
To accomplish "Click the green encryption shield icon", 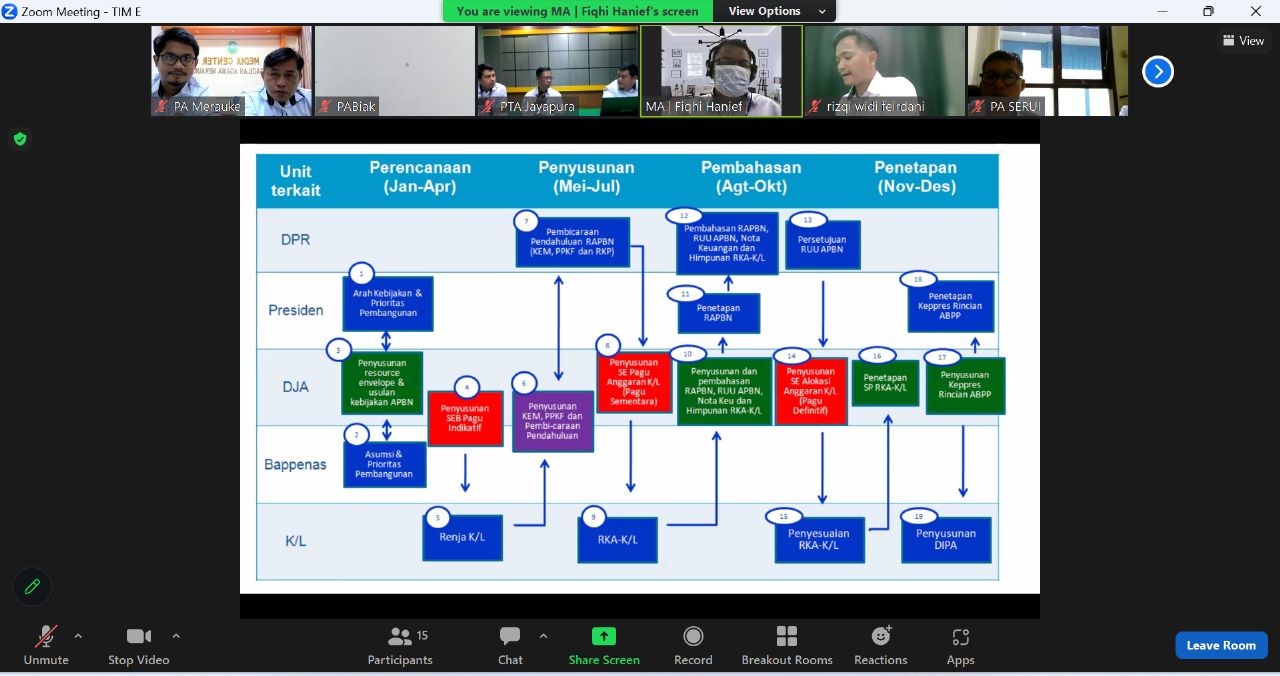I will click(19, 139).
